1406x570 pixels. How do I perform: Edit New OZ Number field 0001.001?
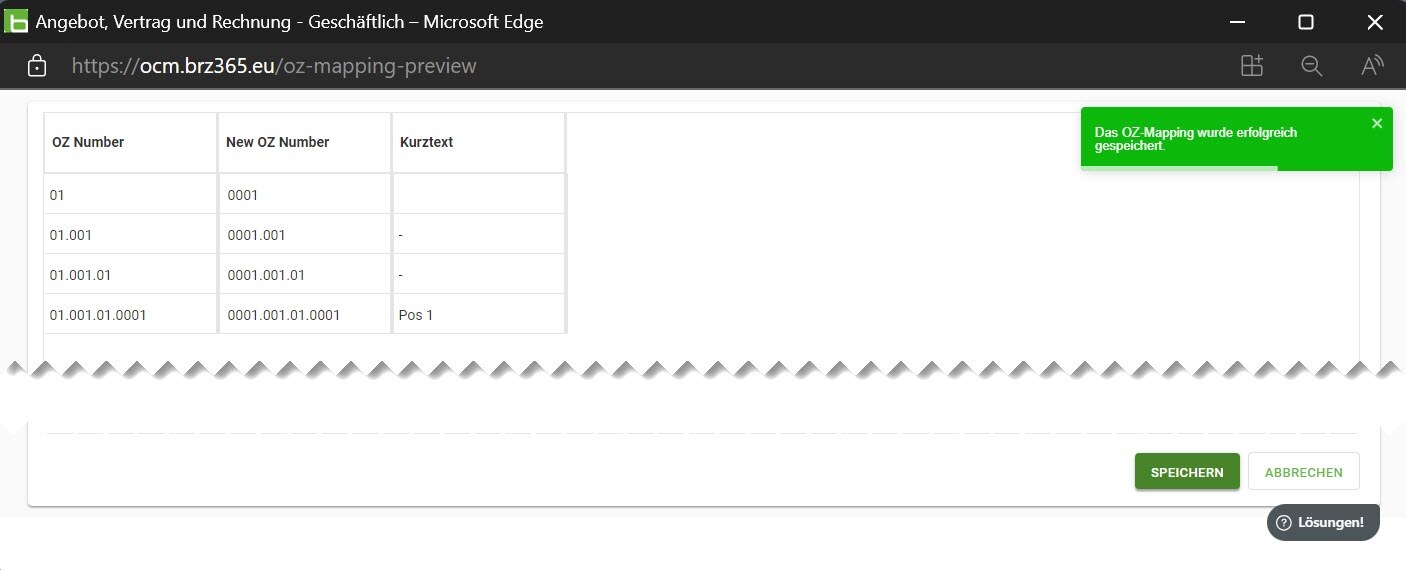pos(304,235)
